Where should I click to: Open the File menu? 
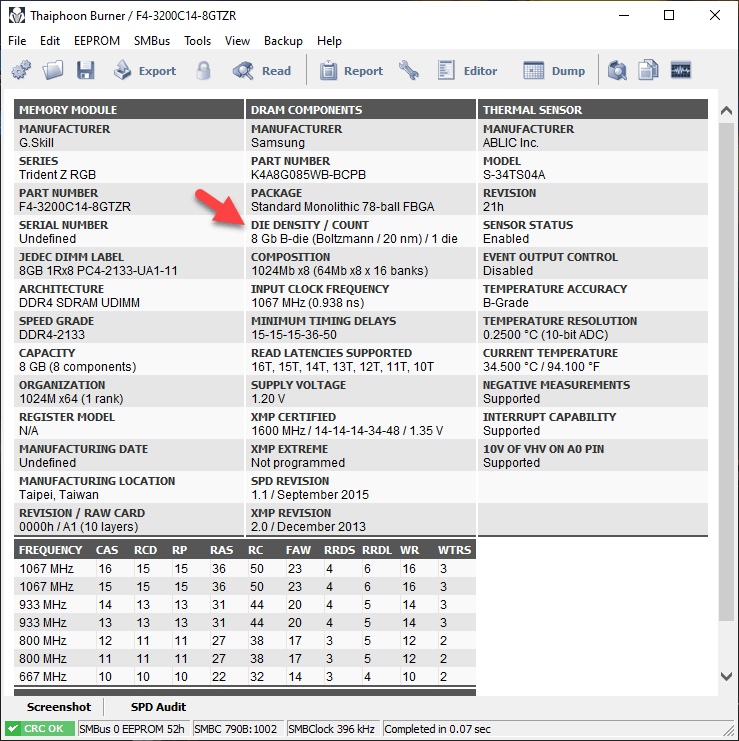coord(17,41)
